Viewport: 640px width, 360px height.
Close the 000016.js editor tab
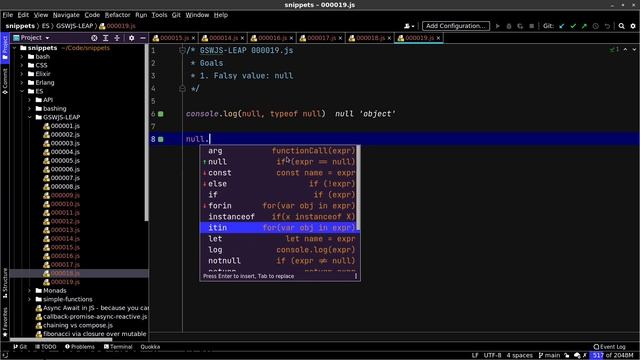tap(291, 38)
